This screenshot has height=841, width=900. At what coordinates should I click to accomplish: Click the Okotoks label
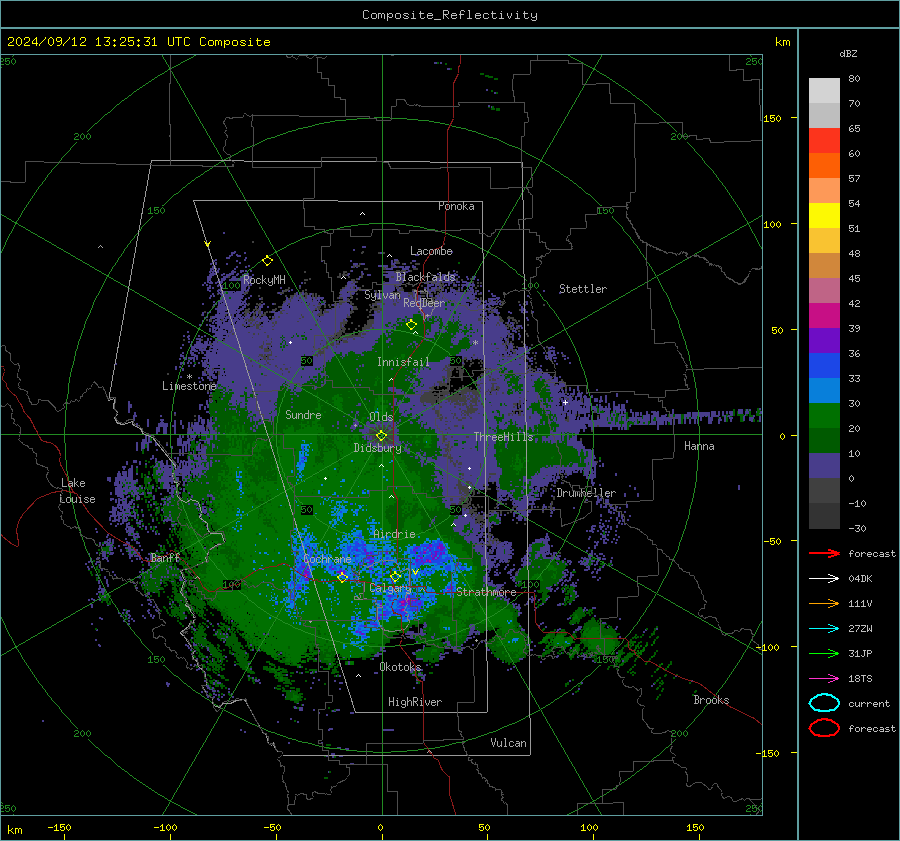[x=400, y=666]
